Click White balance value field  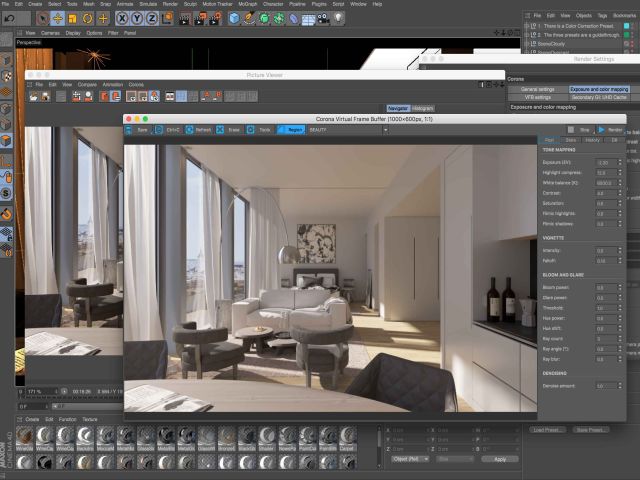606,183
